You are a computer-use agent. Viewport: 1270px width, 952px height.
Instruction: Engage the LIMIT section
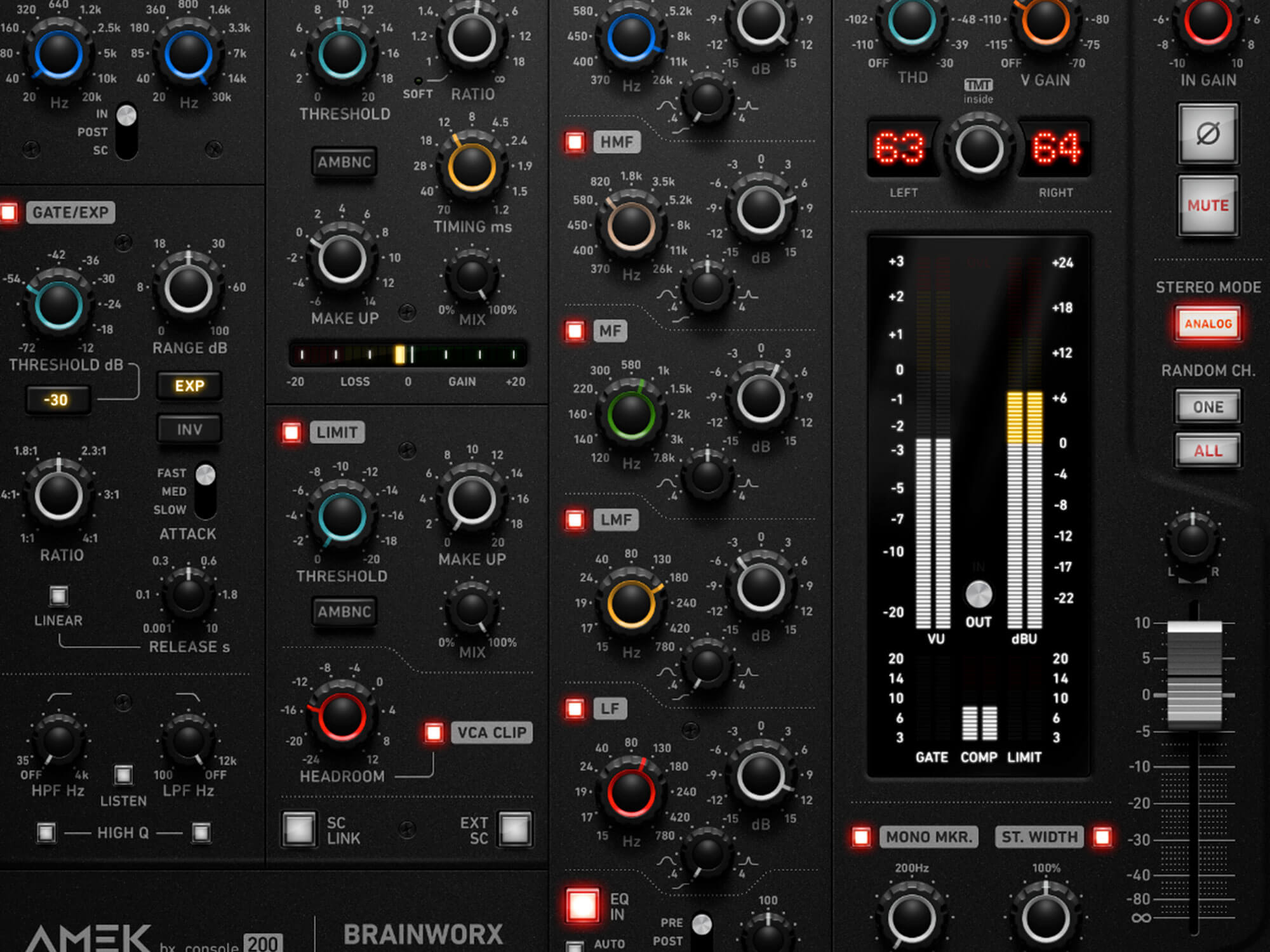pos(291,432)
